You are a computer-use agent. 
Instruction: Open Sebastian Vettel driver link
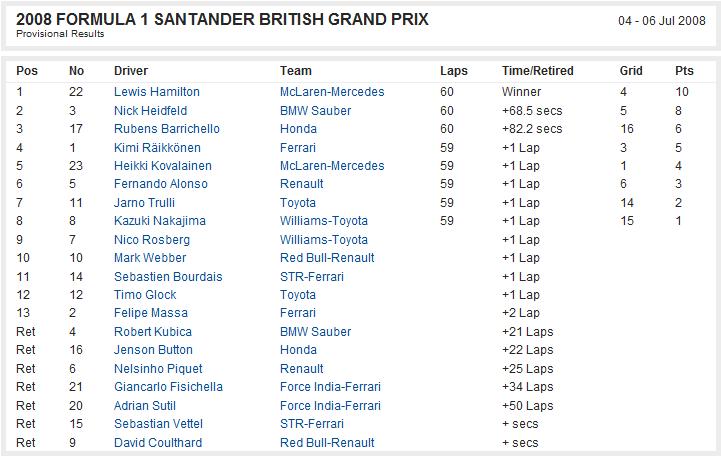pos(158,423)
